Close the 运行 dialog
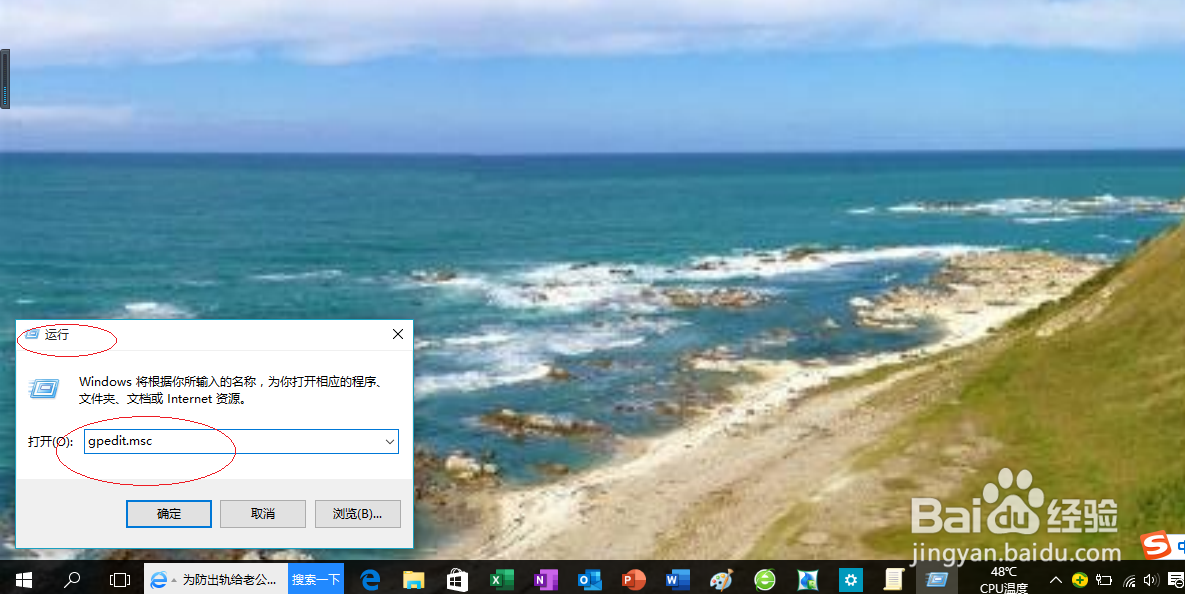This screenshot has width=1185, height=594. pyautogui.click(x=398, y=334)
